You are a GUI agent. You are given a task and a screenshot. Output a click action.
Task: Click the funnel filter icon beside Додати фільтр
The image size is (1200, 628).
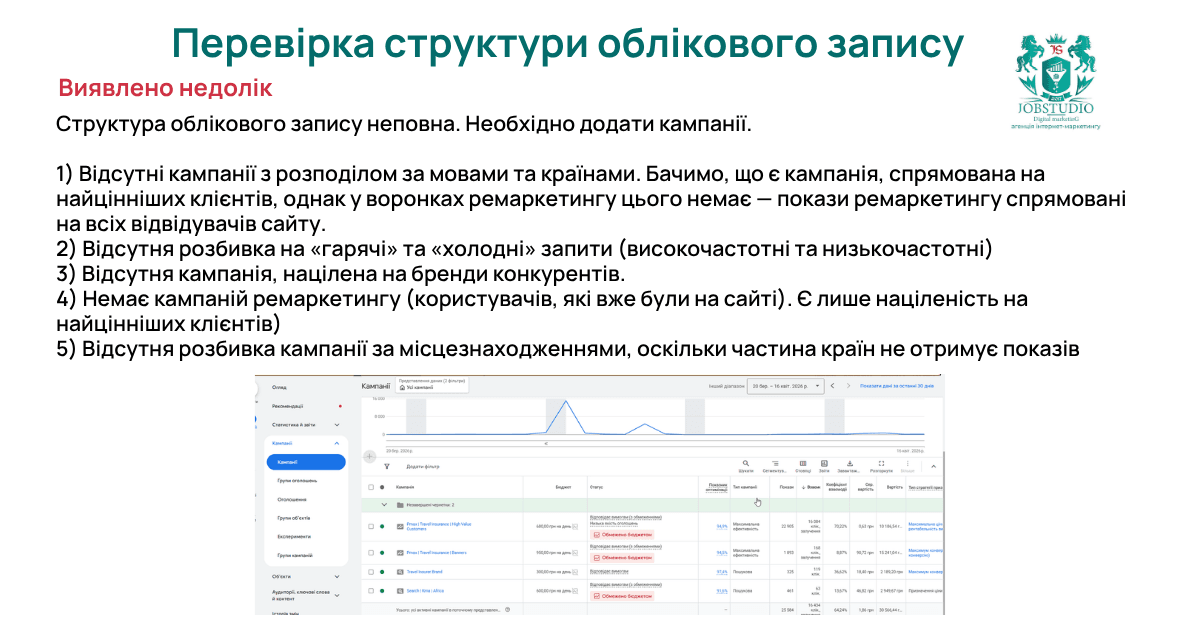click(x=387, y=466)
